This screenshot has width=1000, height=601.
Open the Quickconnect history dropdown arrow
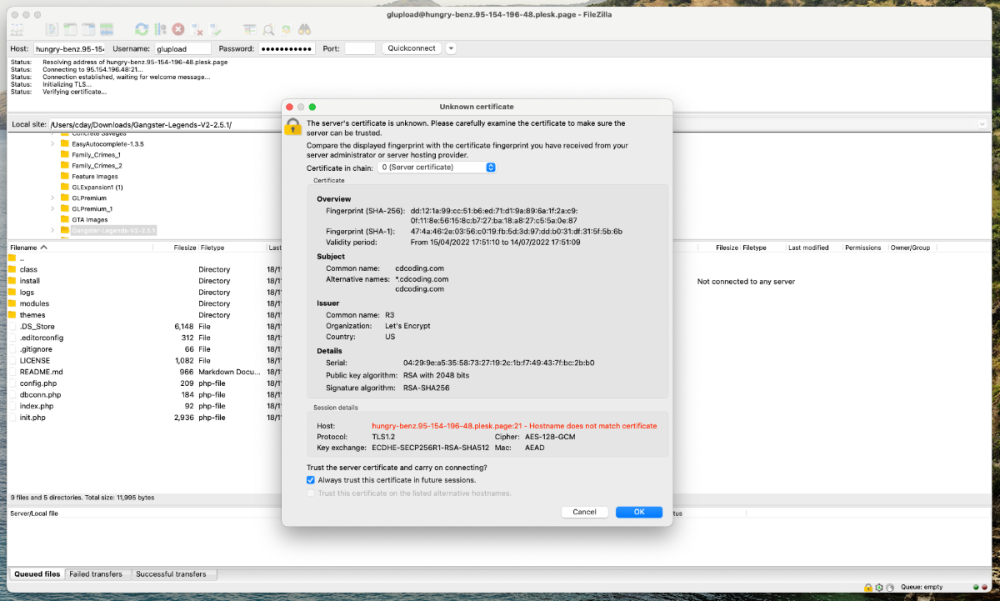point(451,48)
